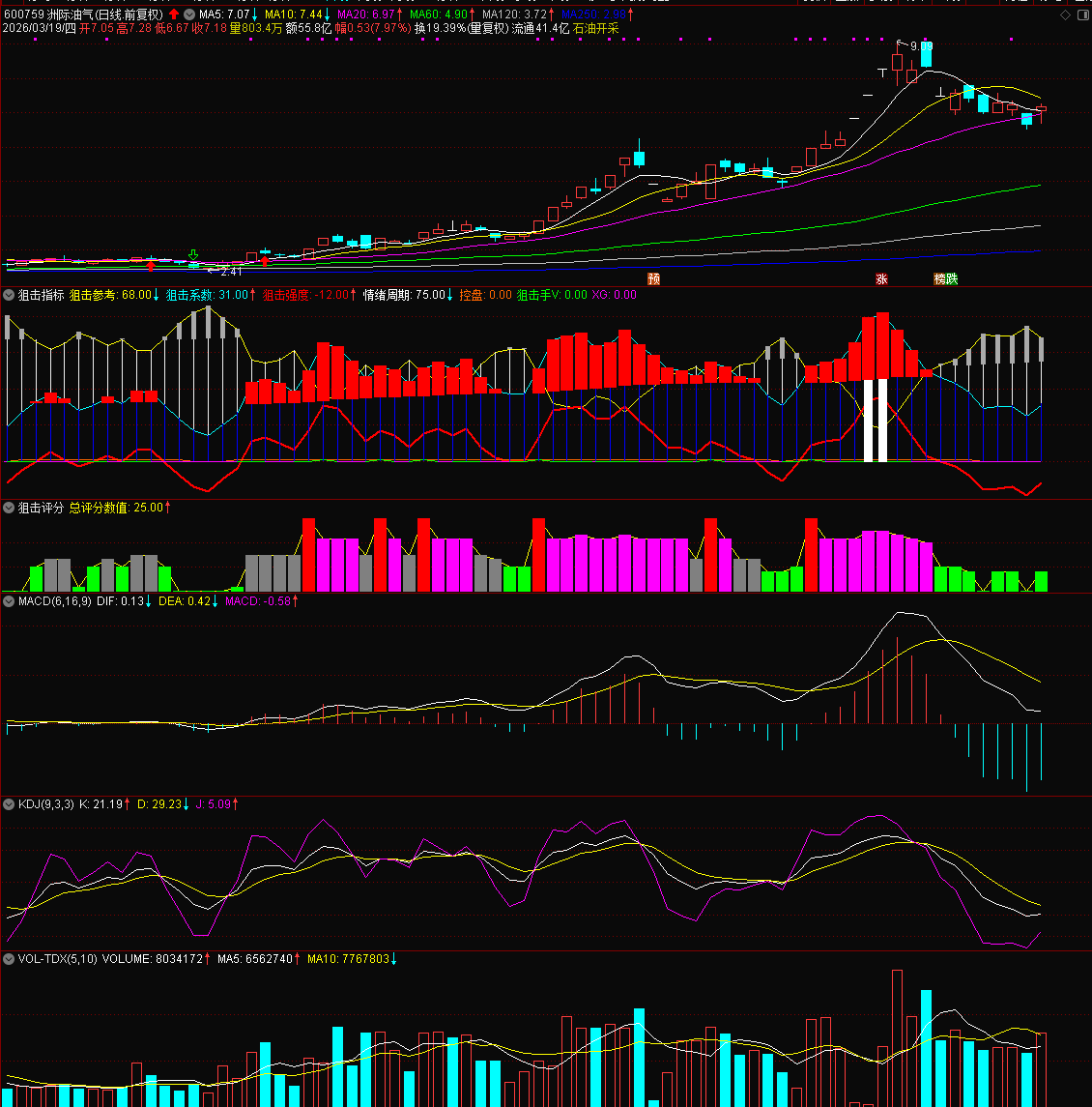
Task: Select the cyan candlestick at the 9.09 peak
Action: click(x=926, y=54)
